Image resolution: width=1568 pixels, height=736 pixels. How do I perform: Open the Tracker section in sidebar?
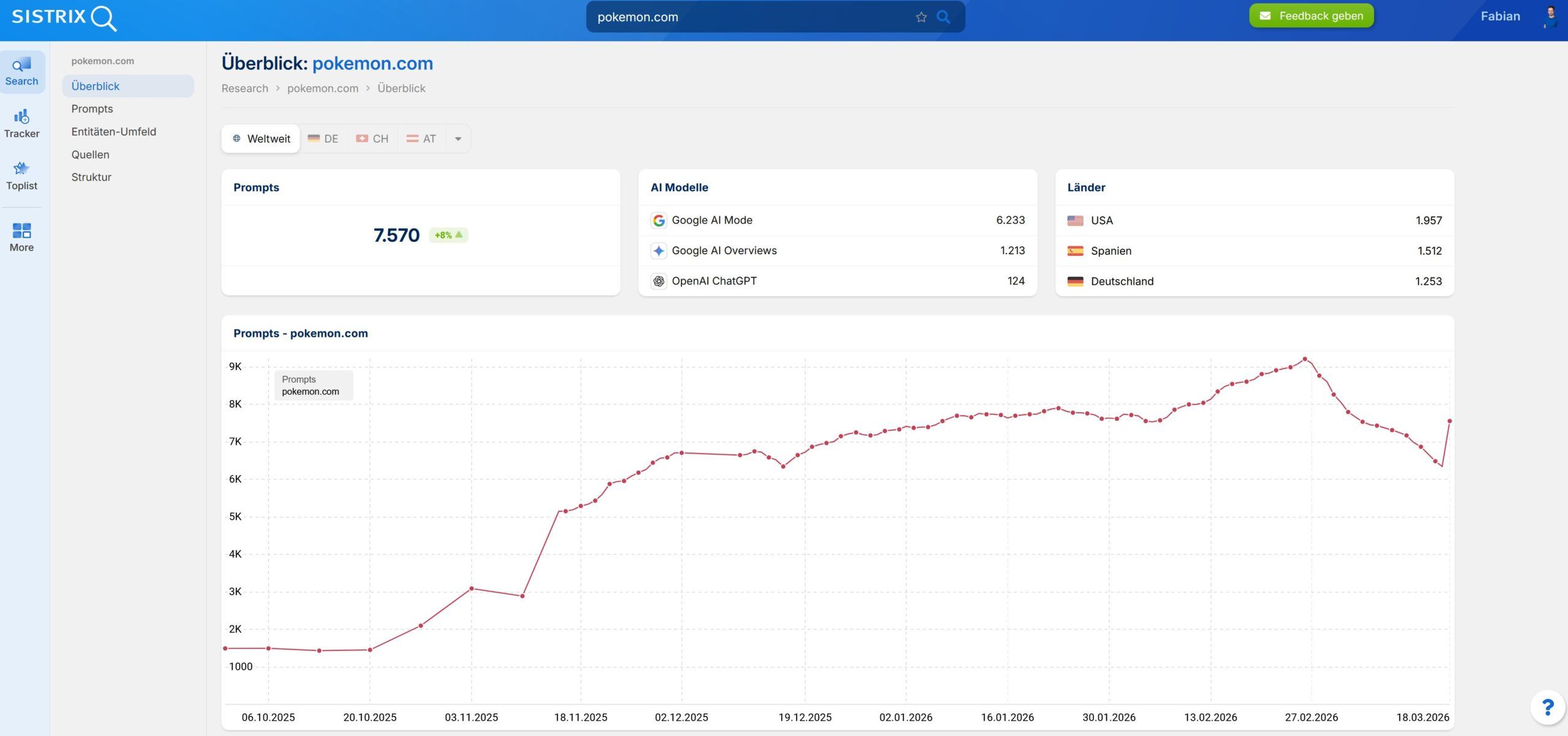(x=22, y=124)
